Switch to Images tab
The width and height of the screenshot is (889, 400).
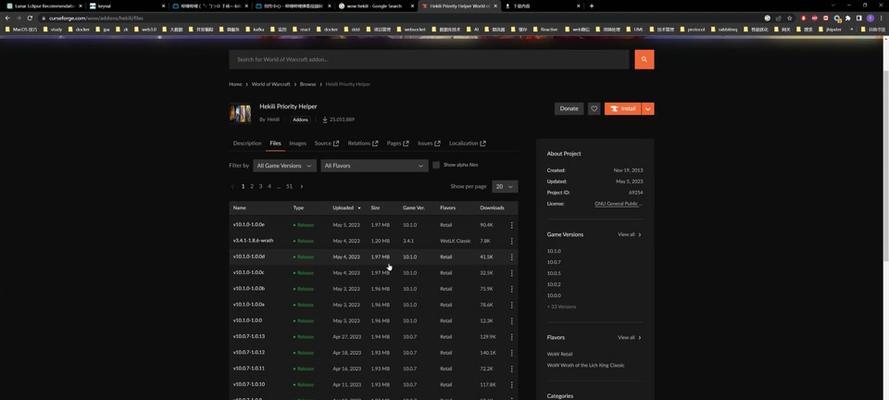pyautogui.click(x=298, y=143)
